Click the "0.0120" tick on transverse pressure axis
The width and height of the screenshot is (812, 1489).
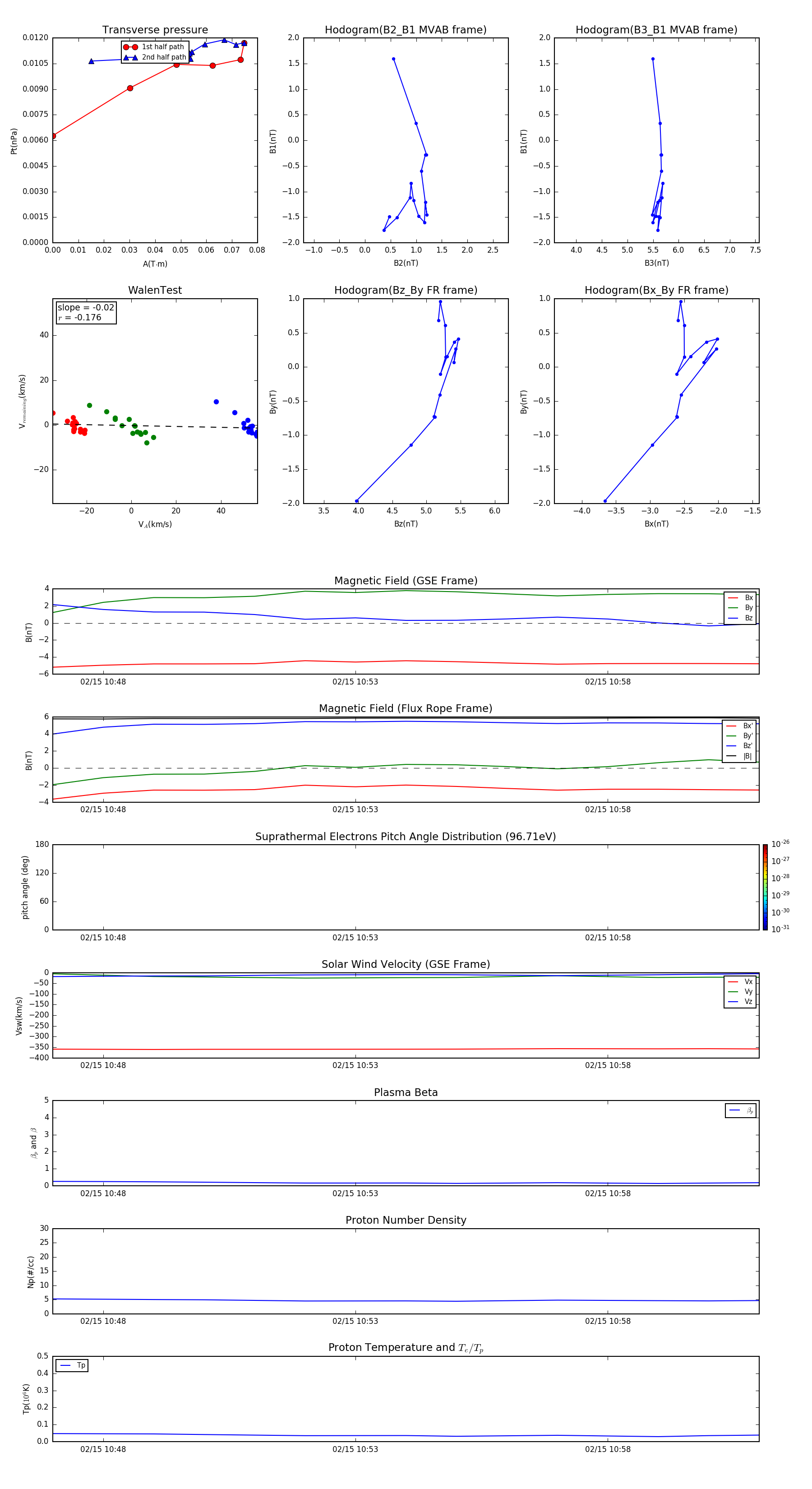click(36, 37)
